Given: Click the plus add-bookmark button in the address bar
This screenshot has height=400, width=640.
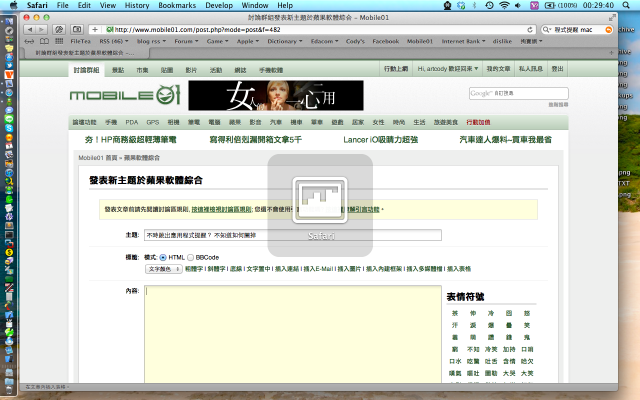Looking at the screenshot, I should pos(95,29).
